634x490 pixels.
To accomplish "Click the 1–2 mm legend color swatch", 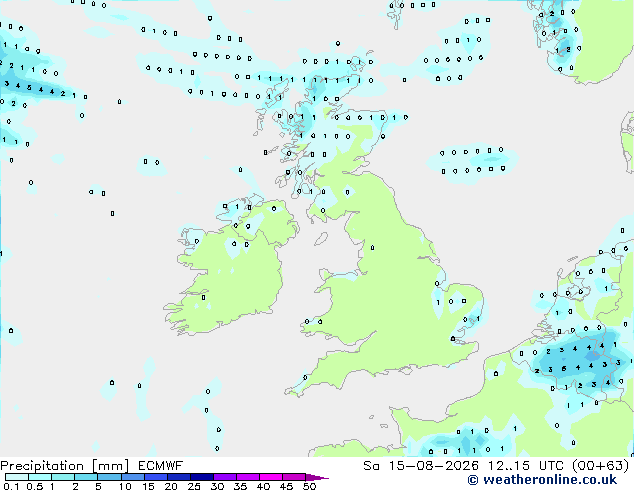I will point(63,477).
